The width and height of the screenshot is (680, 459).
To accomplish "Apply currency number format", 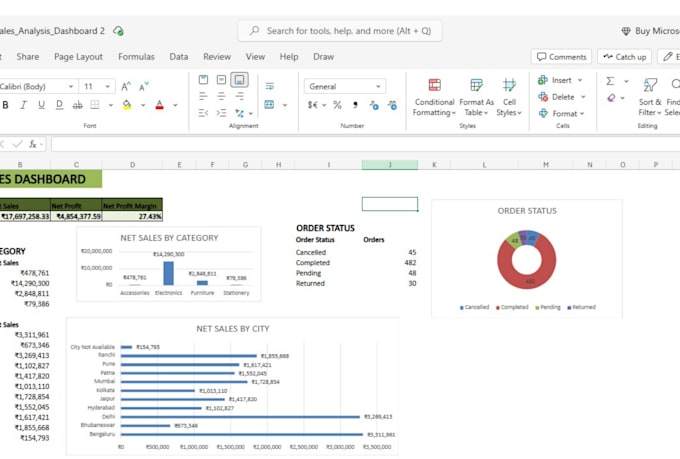I will (313, 105).
